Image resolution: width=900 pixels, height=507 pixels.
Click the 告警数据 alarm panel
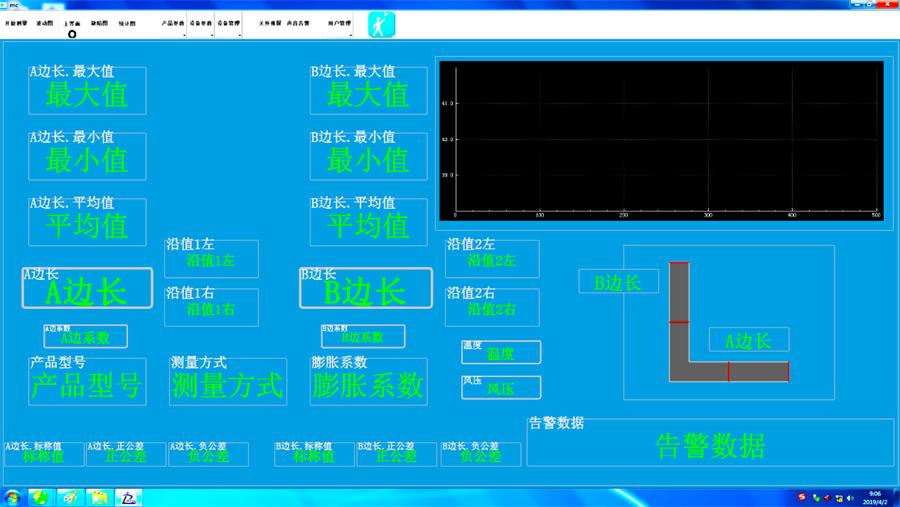710,446
